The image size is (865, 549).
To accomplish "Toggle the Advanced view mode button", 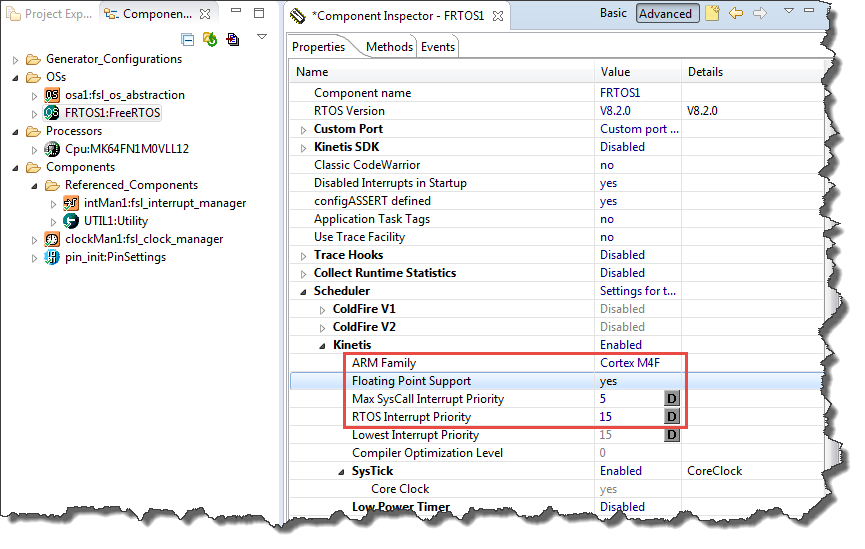I will click(x=665, y=14).
